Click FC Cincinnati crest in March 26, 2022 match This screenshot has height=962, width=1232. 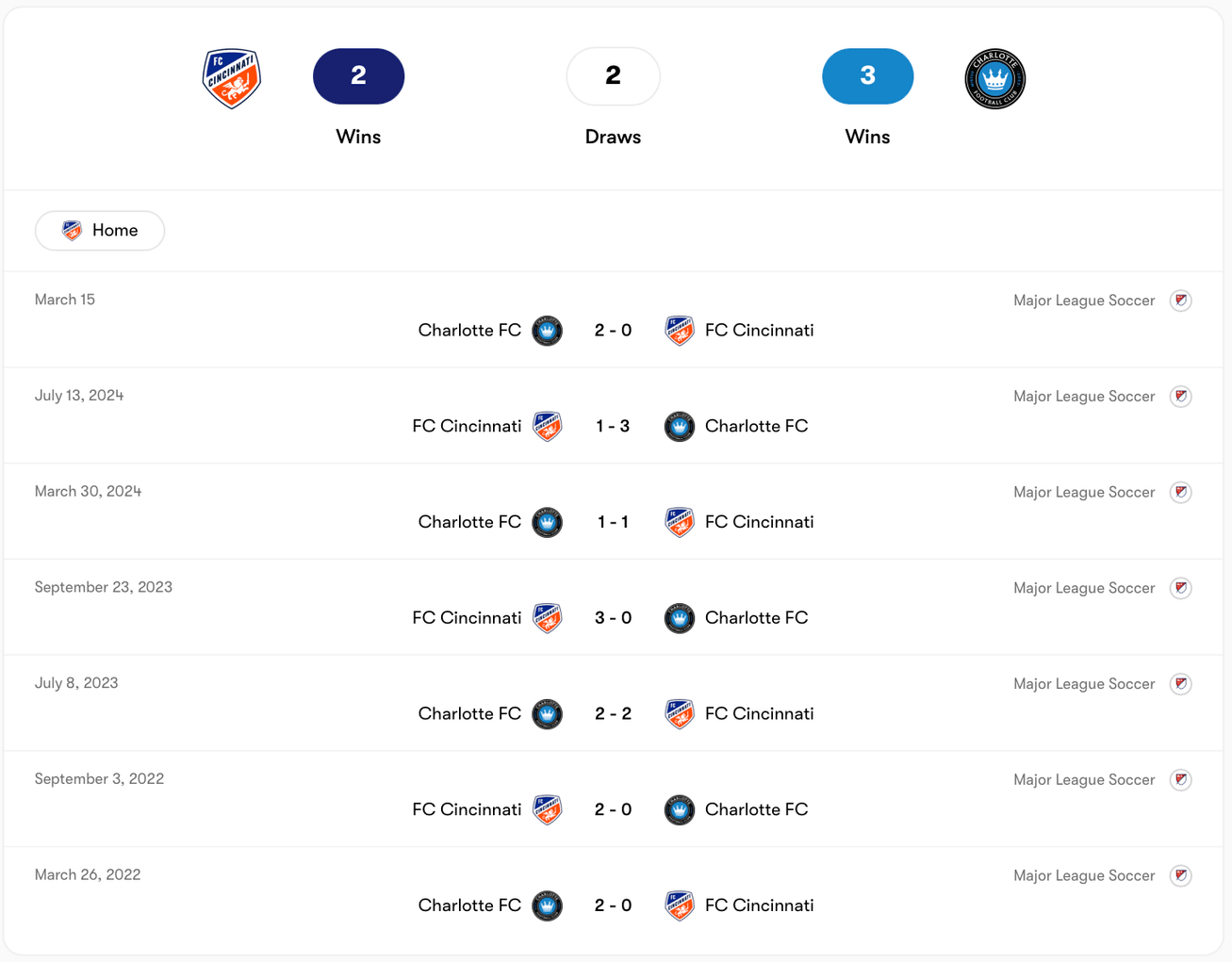(x=679, y=905)
